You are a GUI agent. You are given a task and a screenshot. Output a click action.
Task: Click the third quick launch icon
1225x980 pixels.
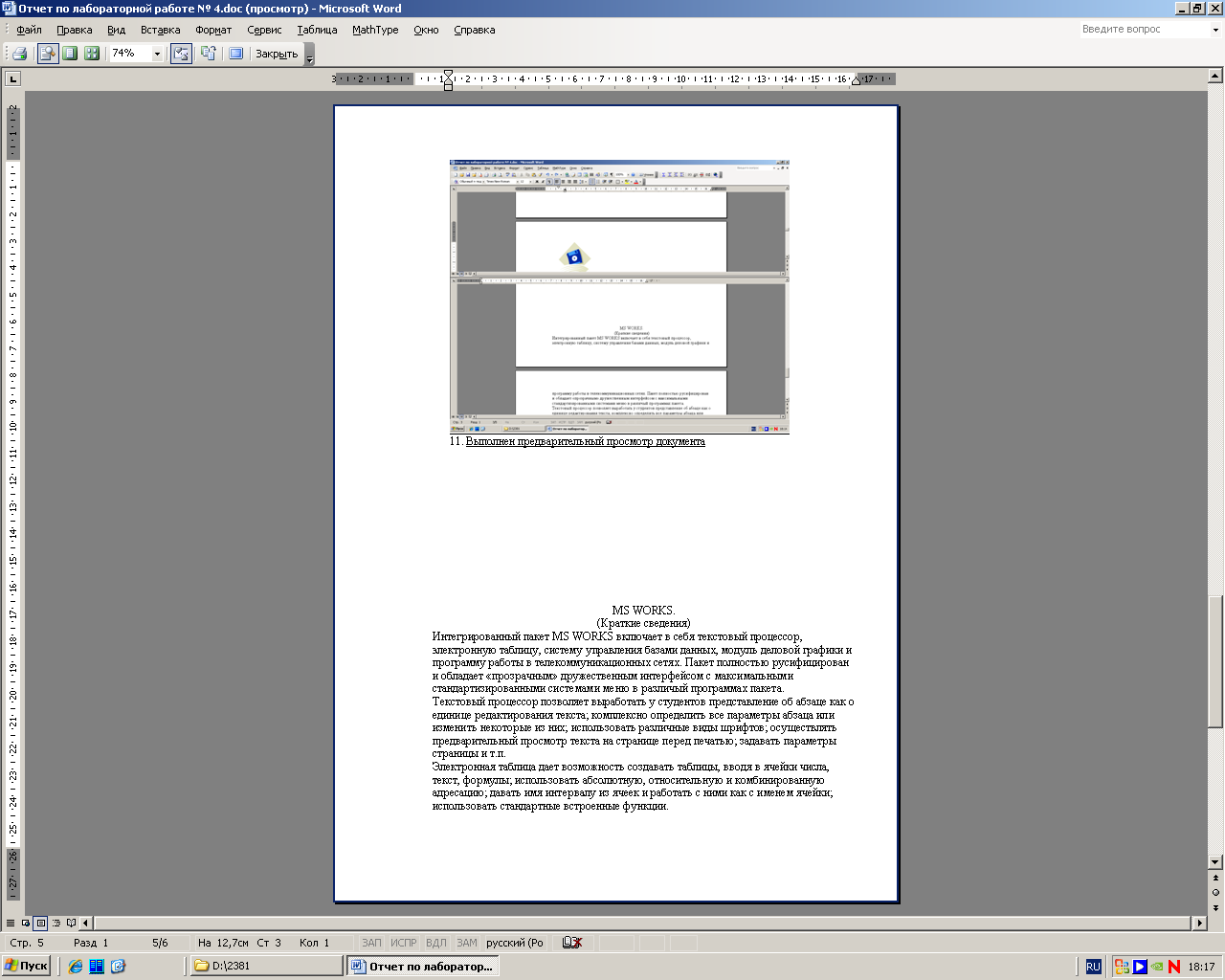(x=118, y=967)
